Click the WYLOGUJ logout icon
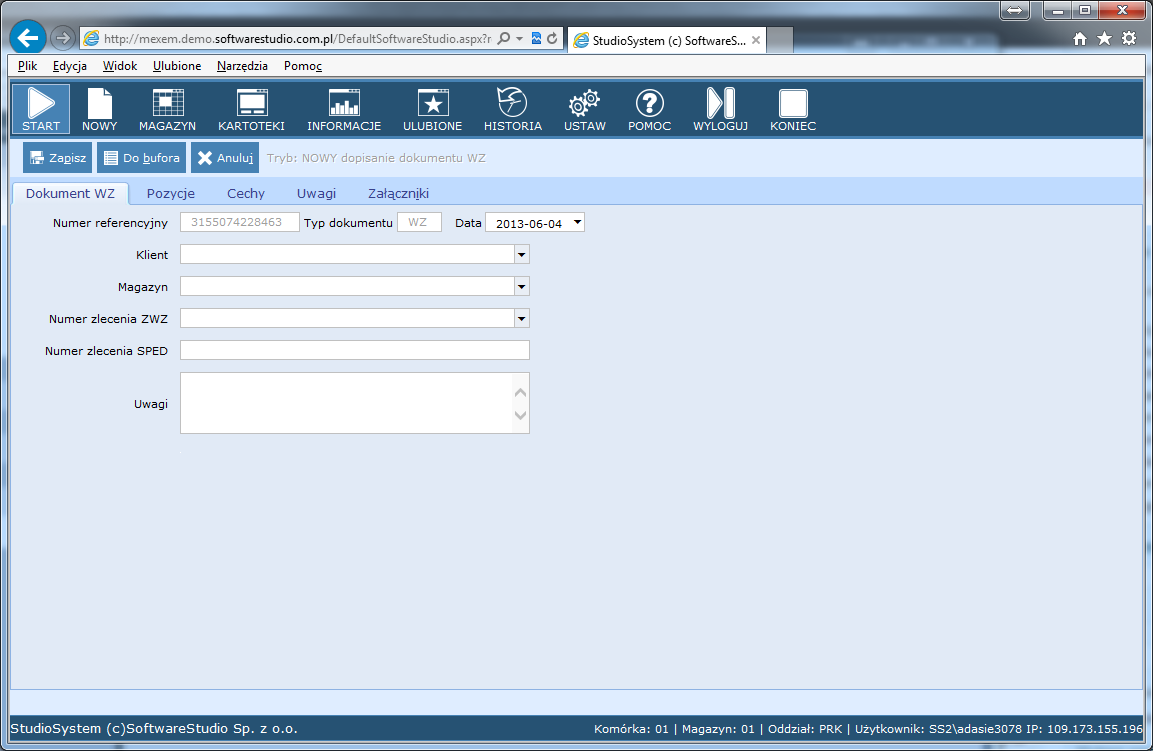1153x751 pixels. click(x=721, y=109)
